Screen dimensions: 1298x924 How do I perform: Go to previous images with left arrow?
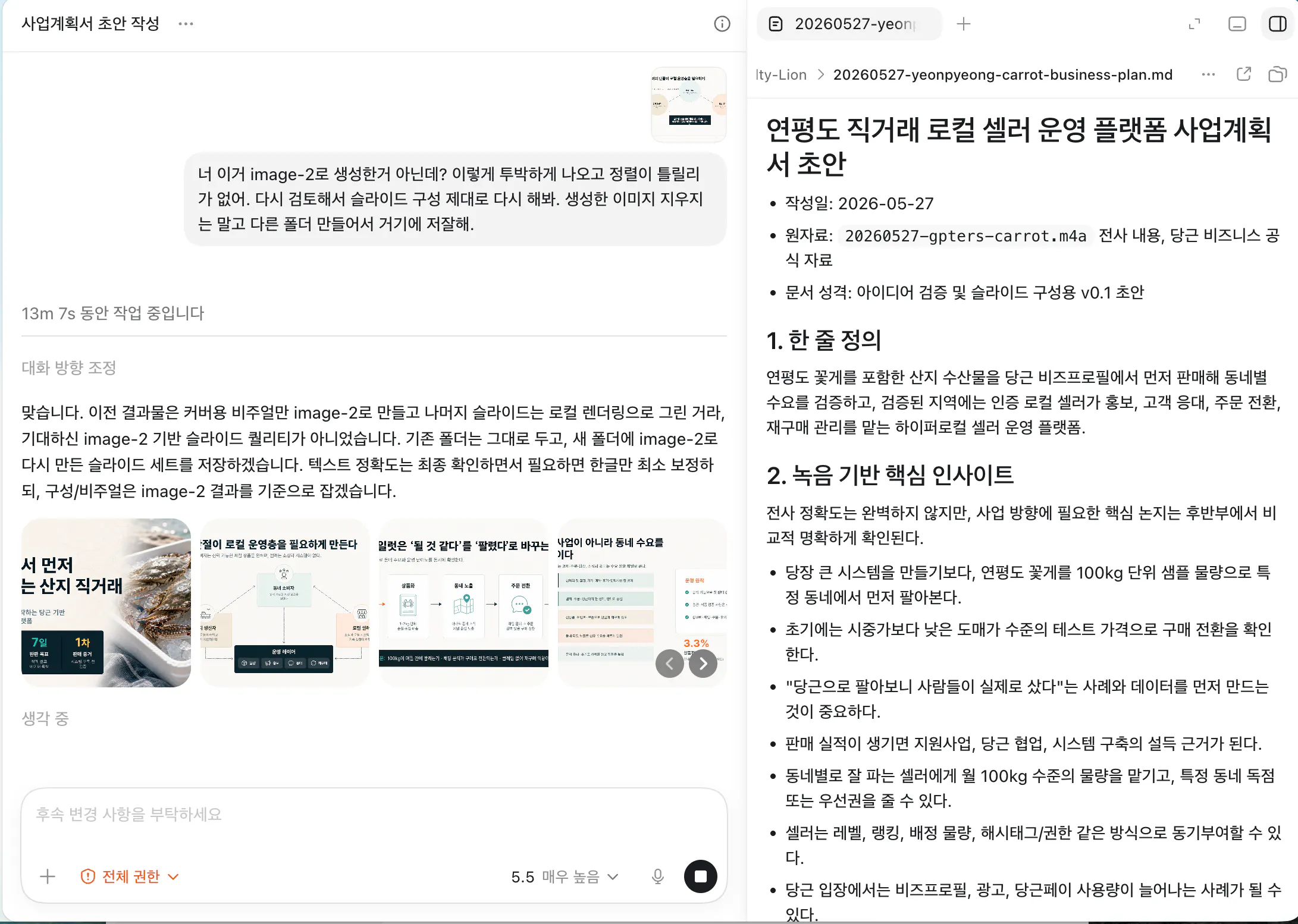[x=669, y=663]
